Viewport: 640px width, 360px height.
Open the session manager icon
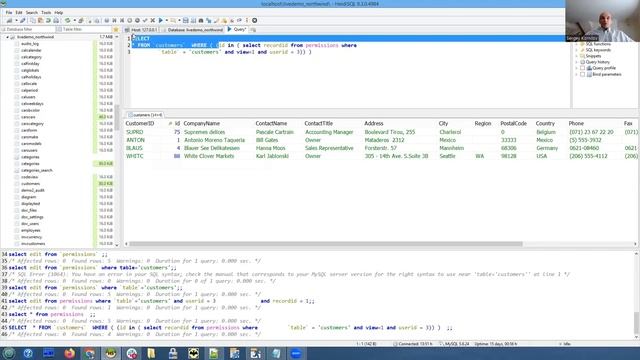[x=9, y=20]
